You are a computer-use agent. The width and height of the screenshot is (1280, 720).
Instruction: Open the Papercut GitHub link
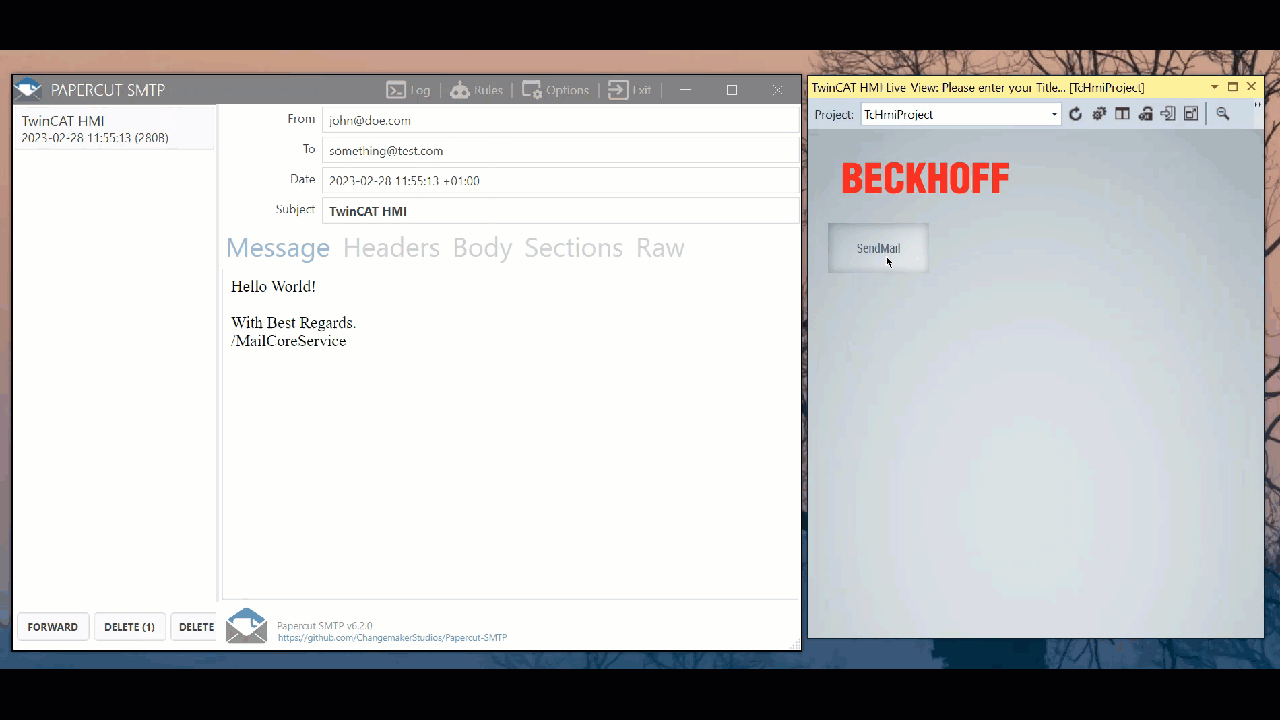[x=392, y=638]
